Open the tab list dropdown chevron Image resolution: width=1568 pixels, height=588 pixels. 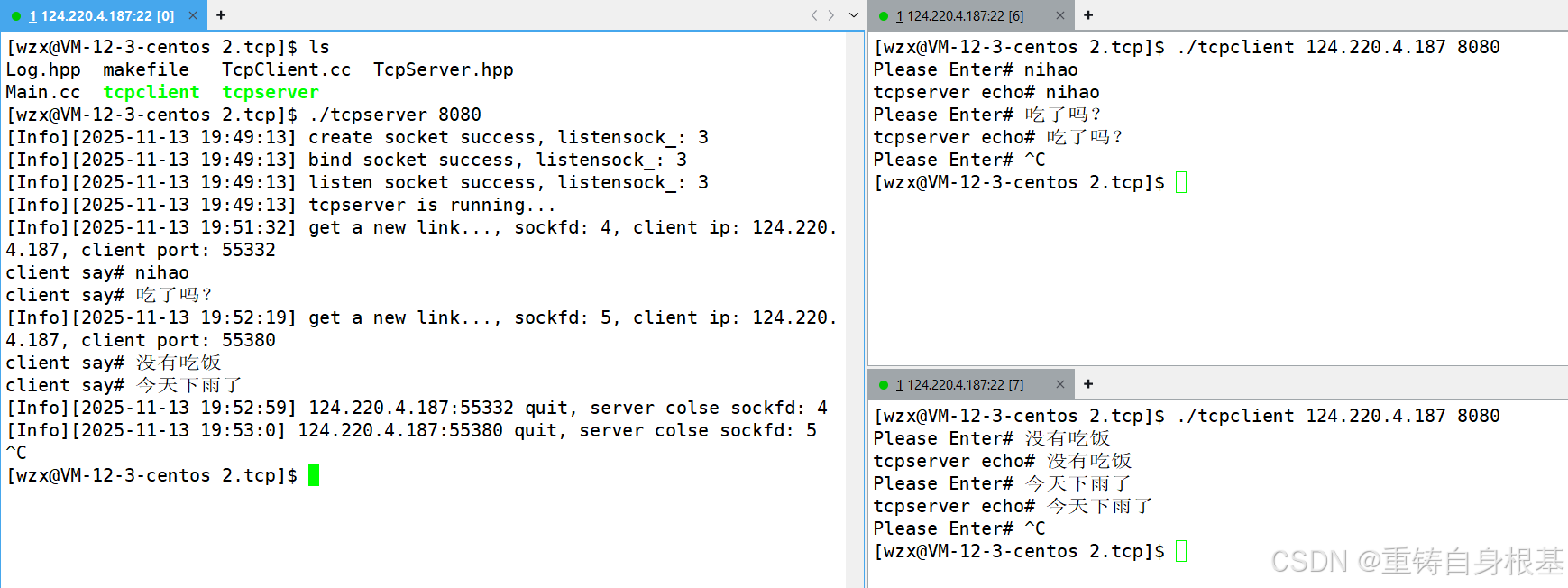coord(854,15)
